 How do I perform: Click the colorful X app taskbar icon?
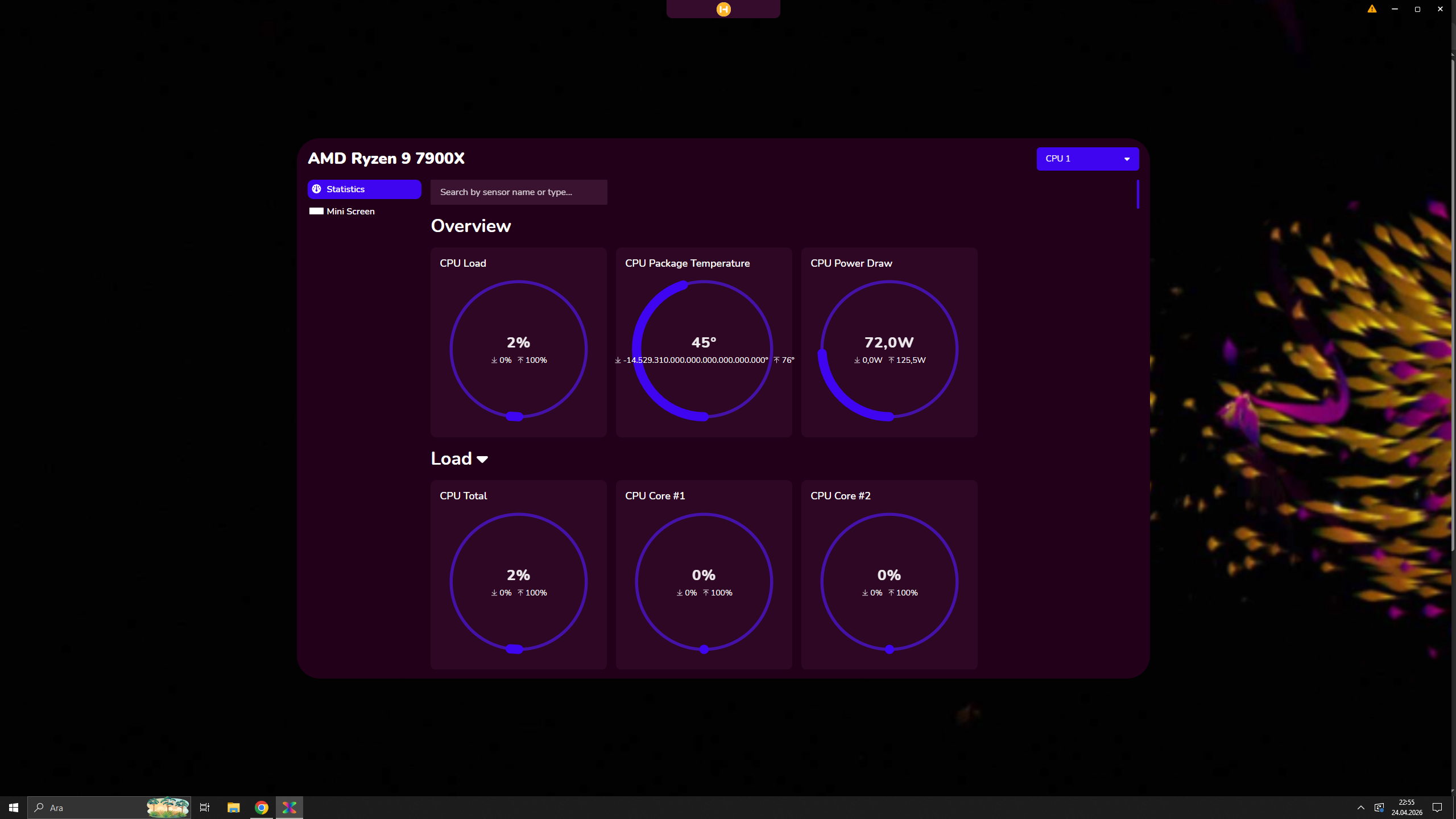tap(289, 808)
